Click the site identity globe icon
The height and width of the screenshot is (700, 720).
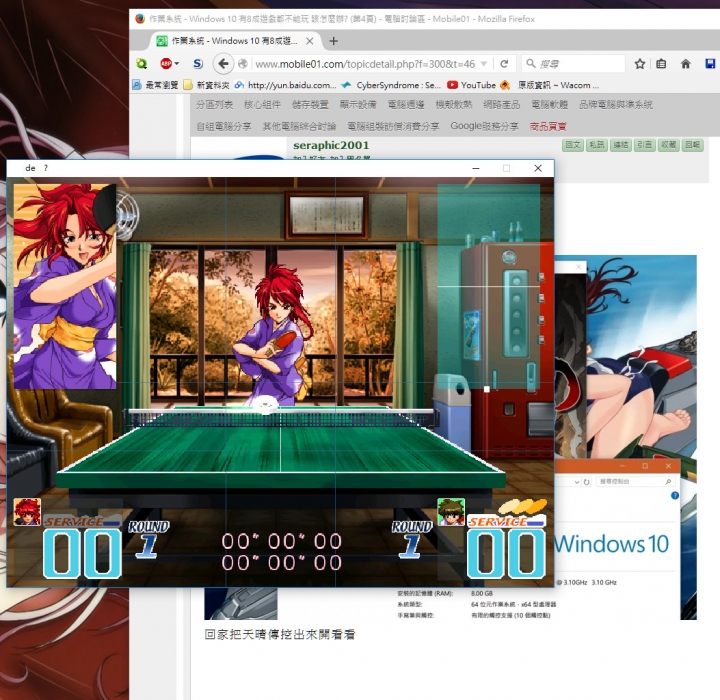pyautogui.click(x=242, y=64)
